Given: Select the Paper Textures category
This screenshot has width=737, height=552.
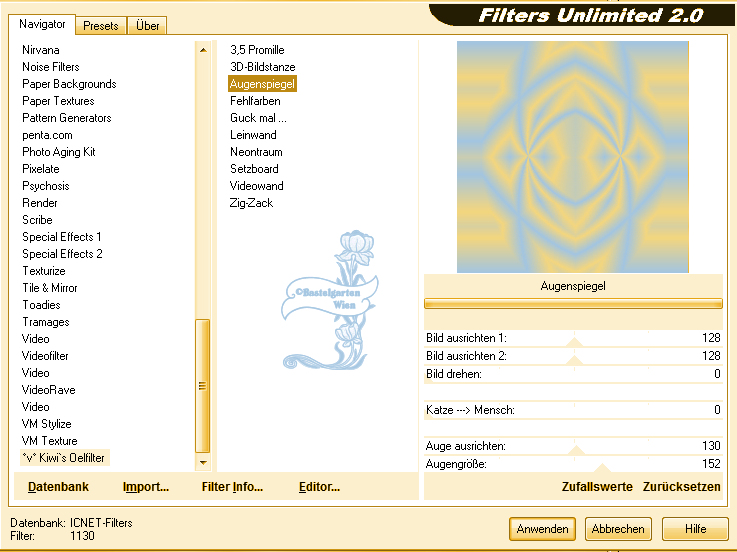Looking at the screenshot, I should pyautogui.click(x=58, y=101).
